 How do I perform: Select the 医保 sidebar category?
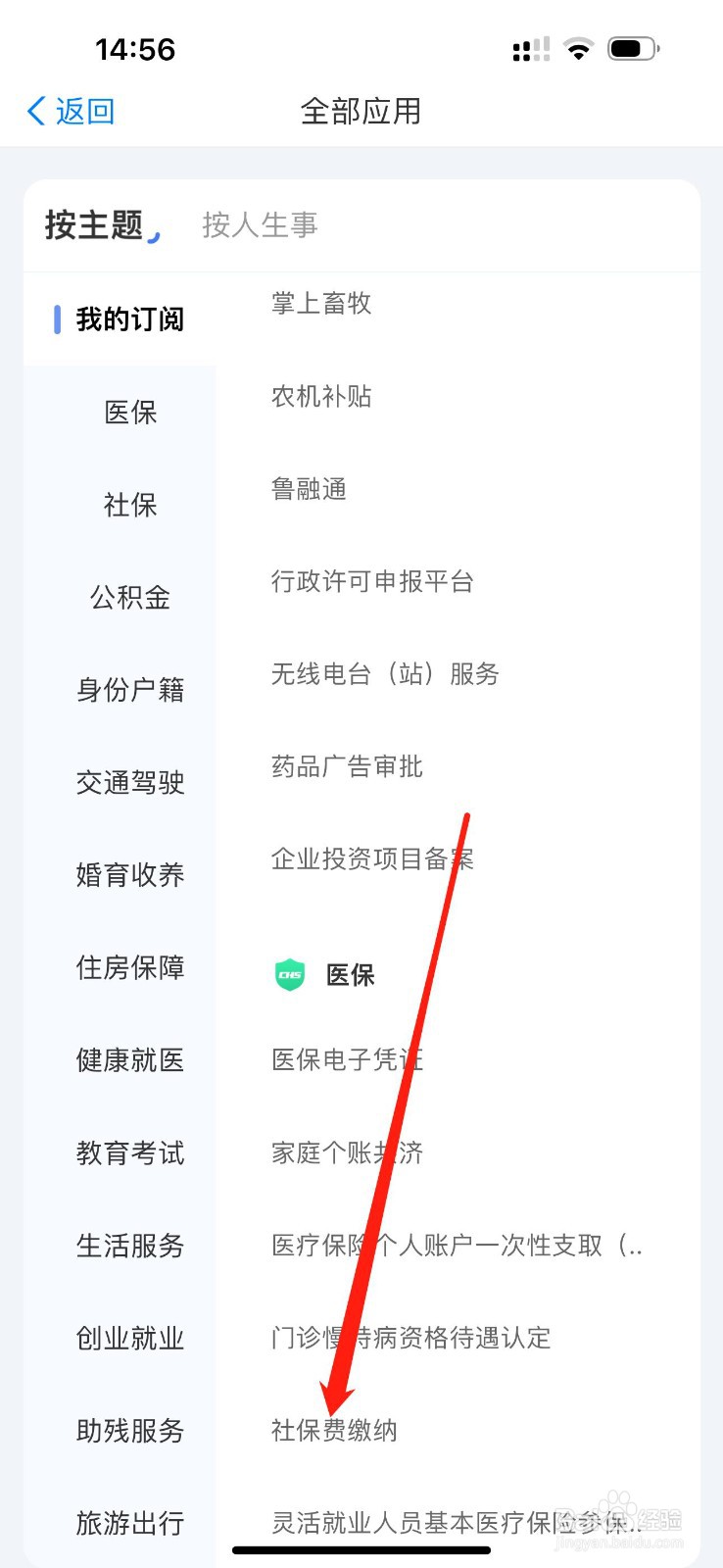[128, 412]
